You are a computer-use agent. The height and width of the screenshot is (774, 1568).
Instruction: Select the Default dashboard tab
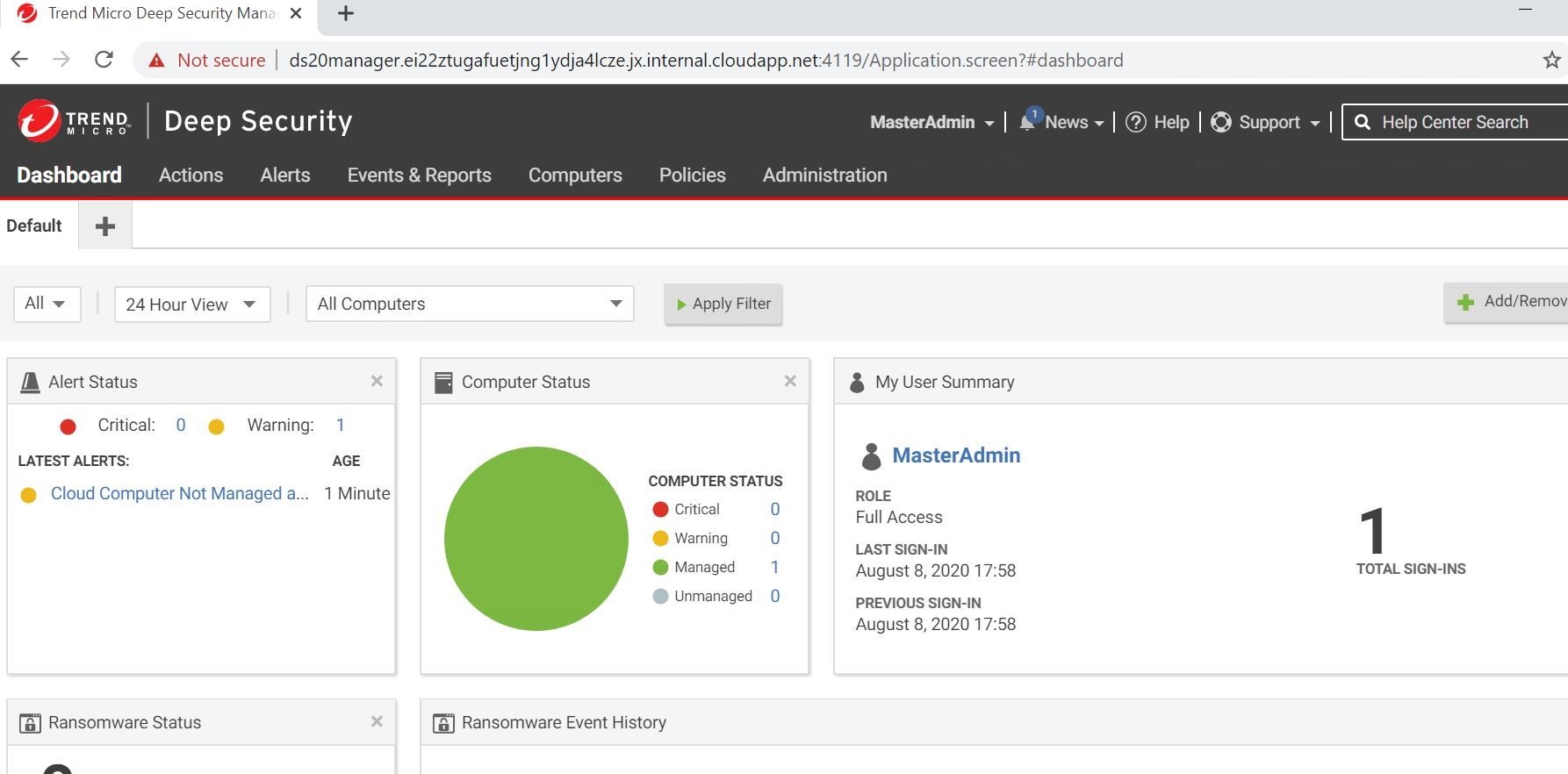(x=34, y=226)
